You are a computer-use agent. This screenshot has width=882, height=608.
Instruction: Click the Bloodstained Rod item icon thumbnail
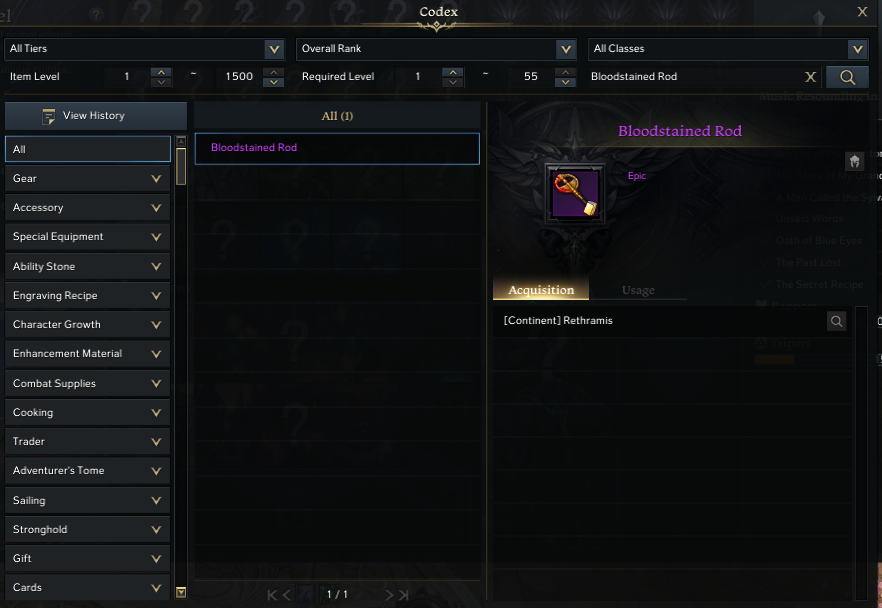coord(574,194)
